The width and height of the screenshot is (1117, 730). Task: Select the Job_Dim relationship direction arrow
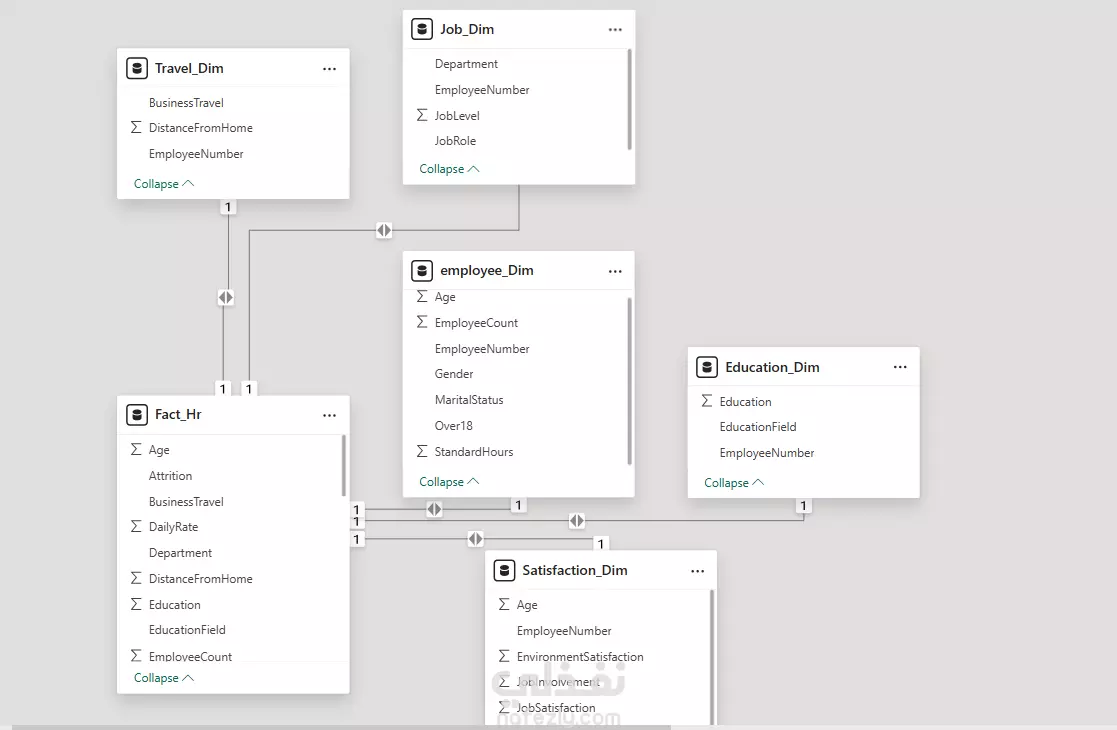(x=384, y=230)
